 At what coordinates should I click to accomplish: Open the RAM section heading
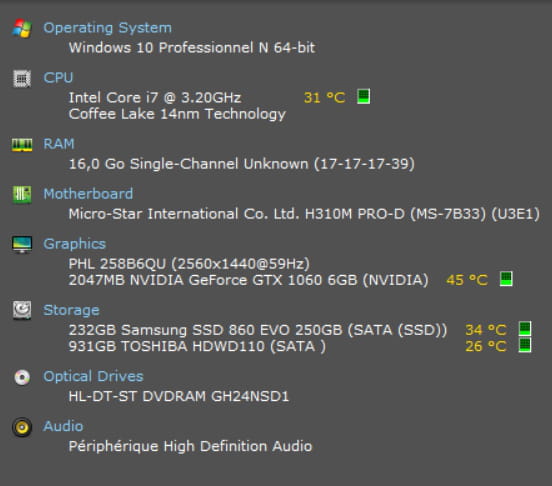59,144
